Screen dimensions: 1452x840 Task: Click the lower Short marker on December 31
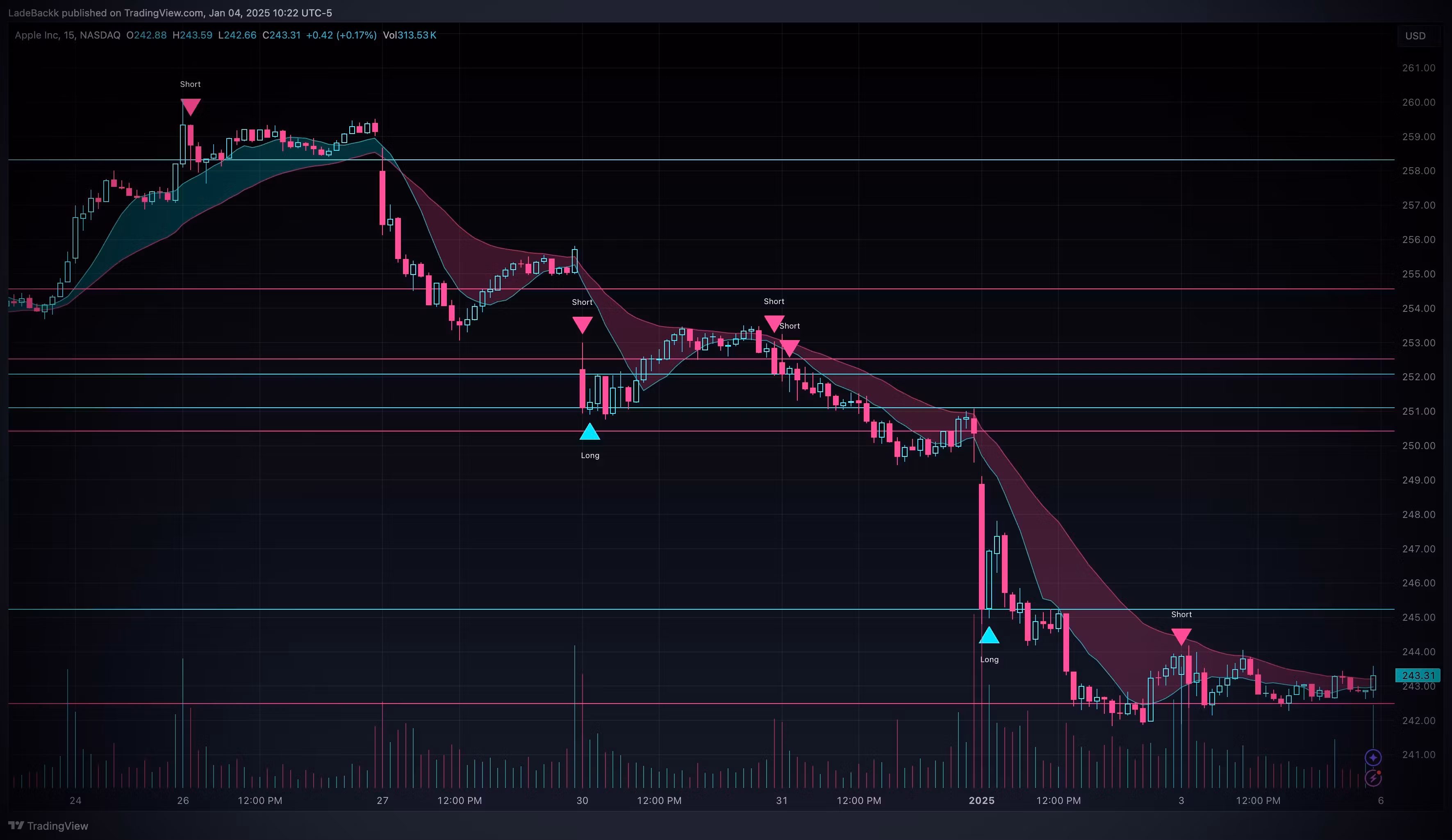click(790, 347)
